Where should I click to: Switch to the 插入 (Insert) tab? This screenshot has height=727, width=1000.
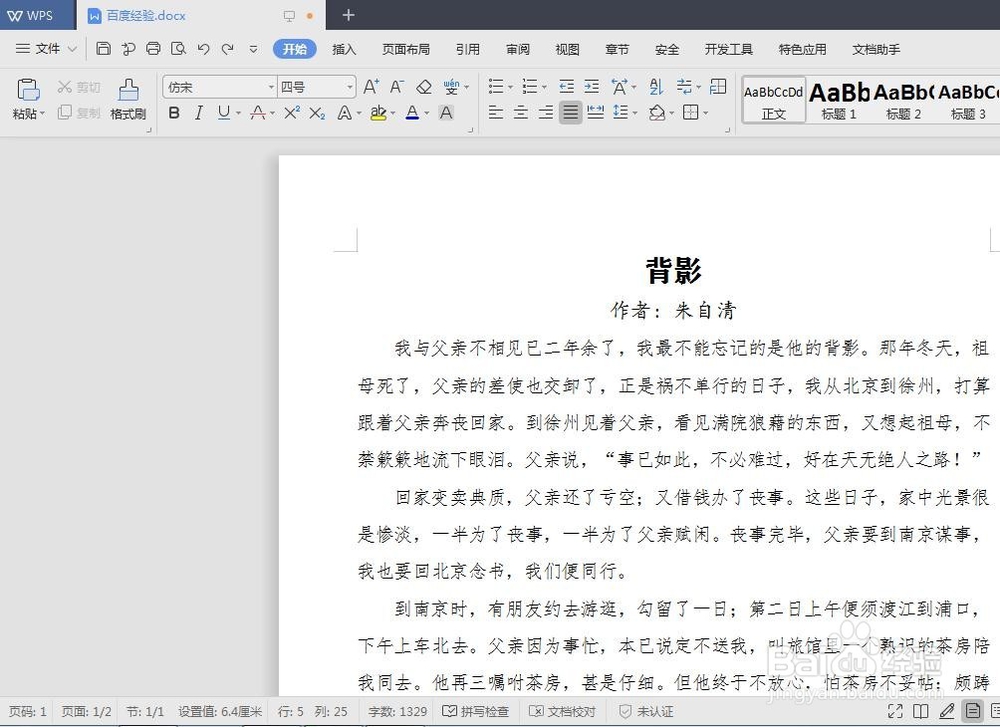click(x=344, y=49)
